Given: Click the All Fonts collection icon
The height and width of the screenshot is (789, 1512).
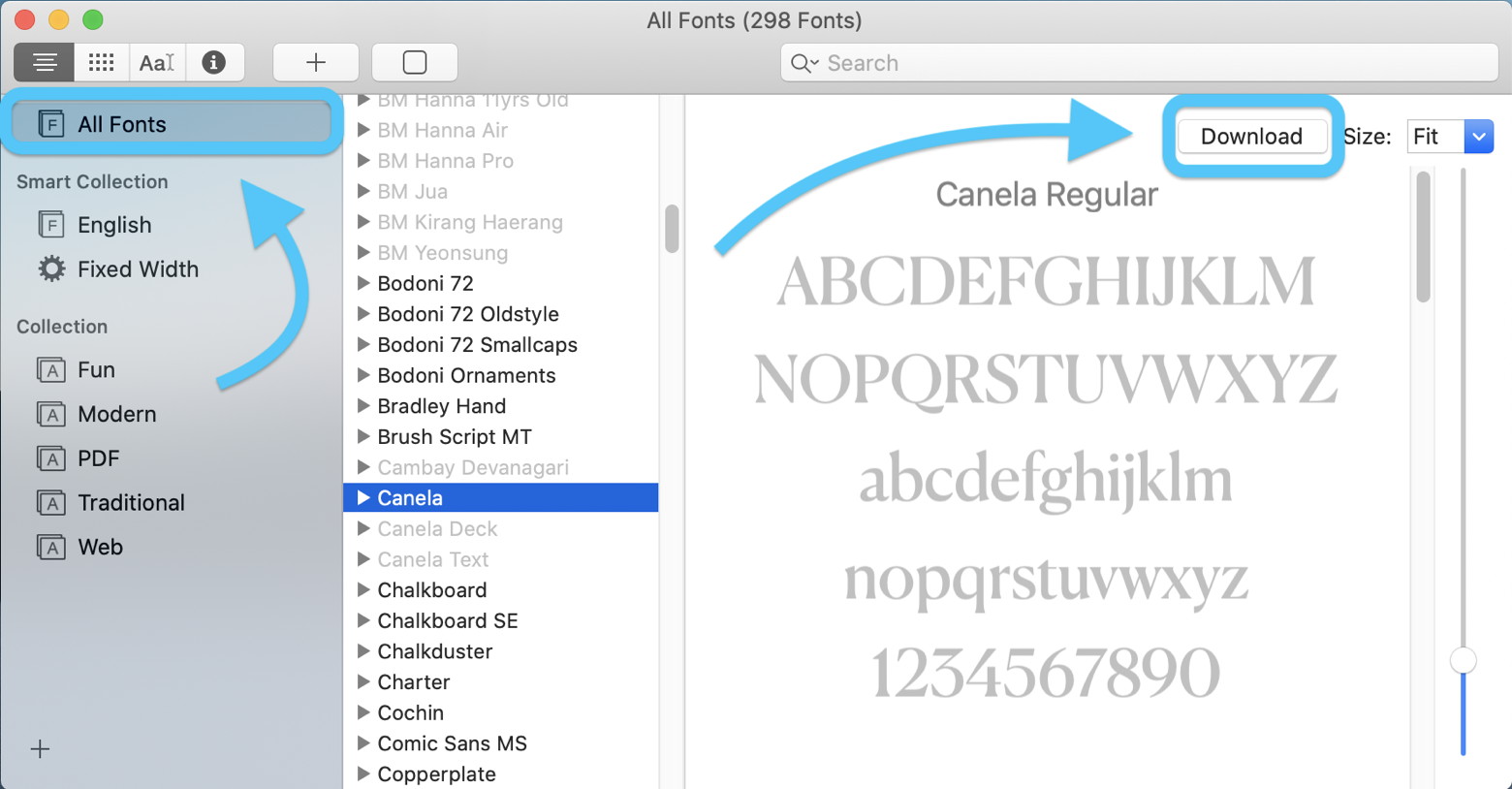Looking at the screenshot, I should point(51,124).
